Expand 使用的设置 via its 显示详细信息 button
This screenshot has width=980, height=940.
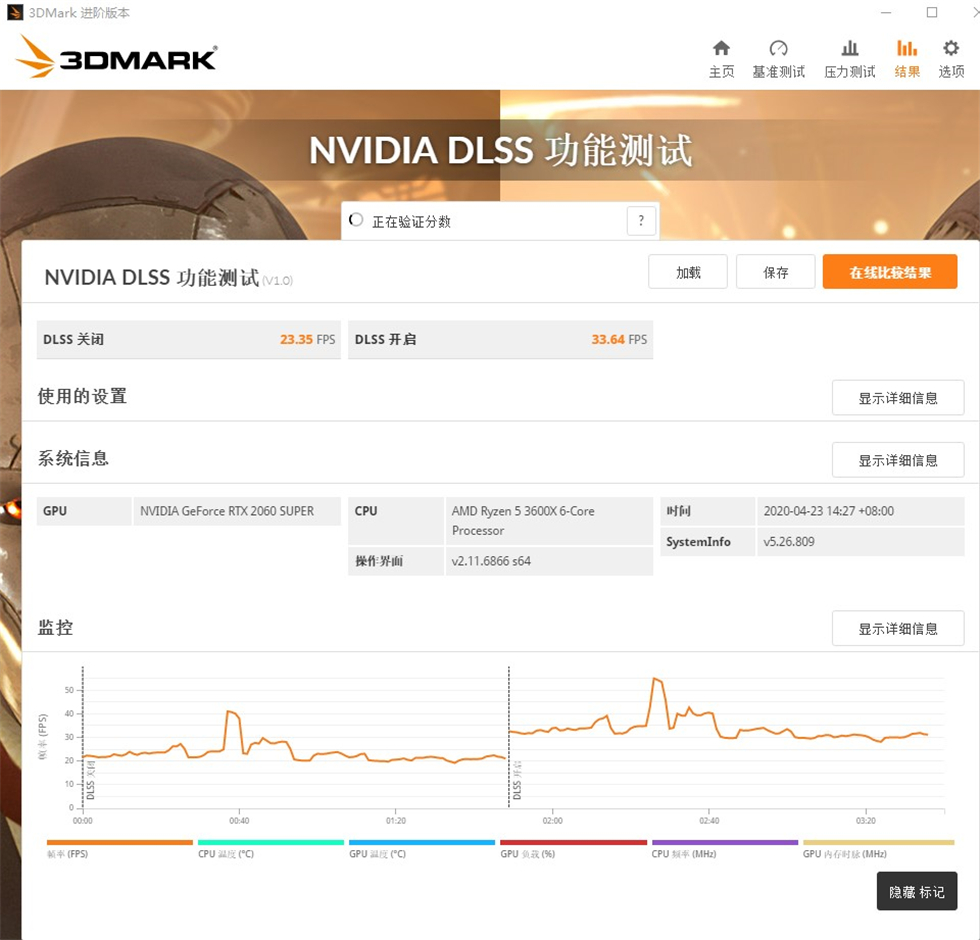click(897, 397)
